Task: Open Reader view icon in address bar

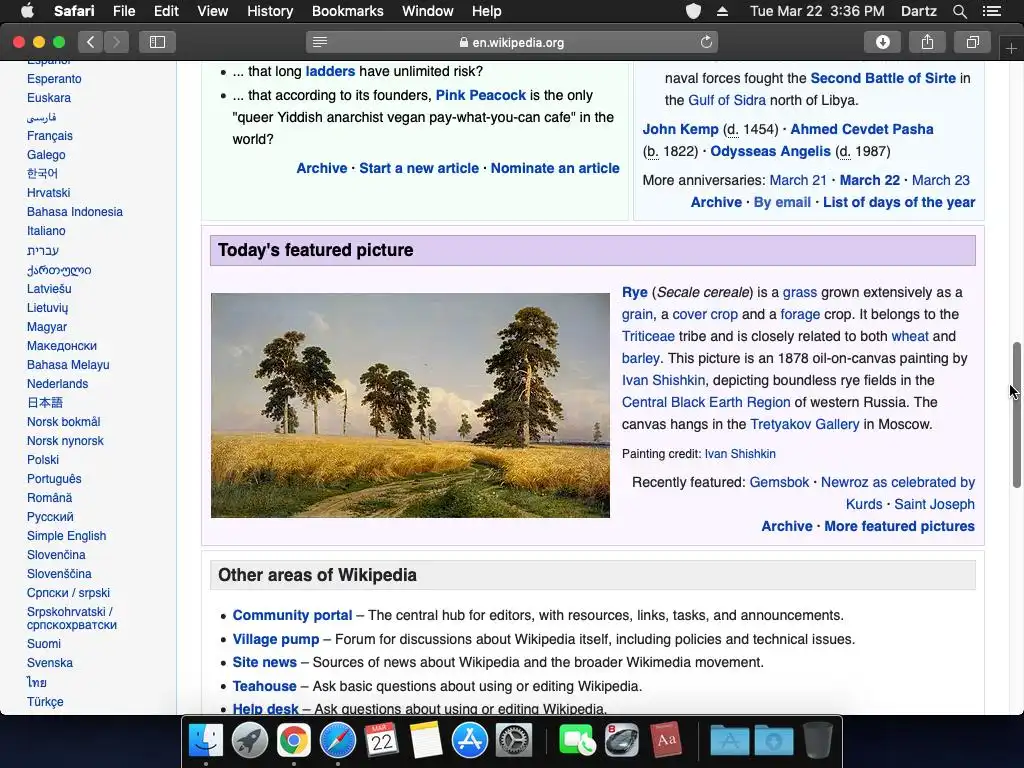Action: 320,42
